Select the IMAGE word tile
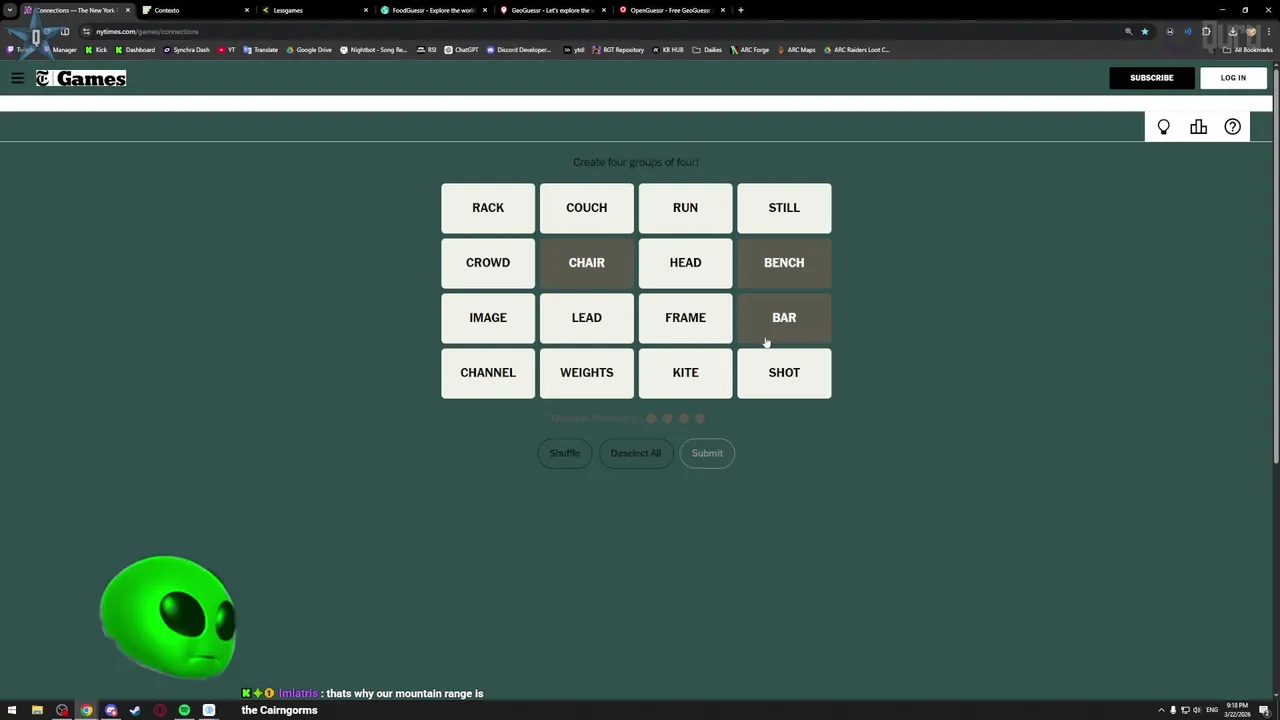This screenshot has height=720, width=1280. coord(488,318)
